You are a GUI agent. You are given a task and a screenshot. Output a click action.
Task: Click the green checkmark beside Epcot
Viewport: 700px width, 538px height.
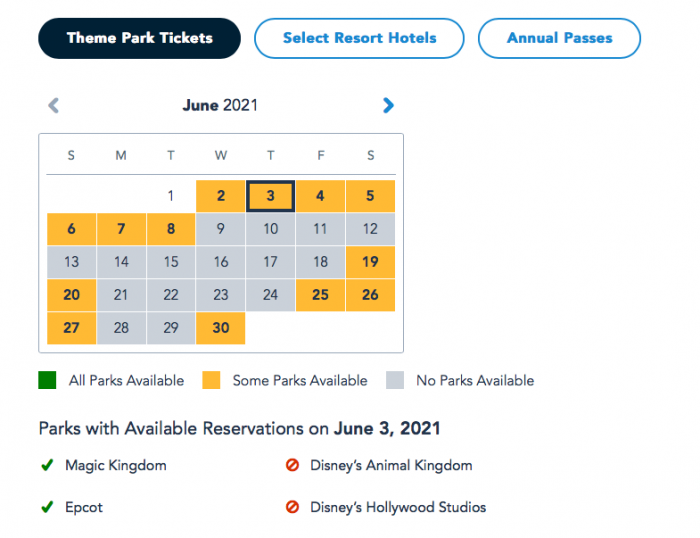tap(47, 507)
